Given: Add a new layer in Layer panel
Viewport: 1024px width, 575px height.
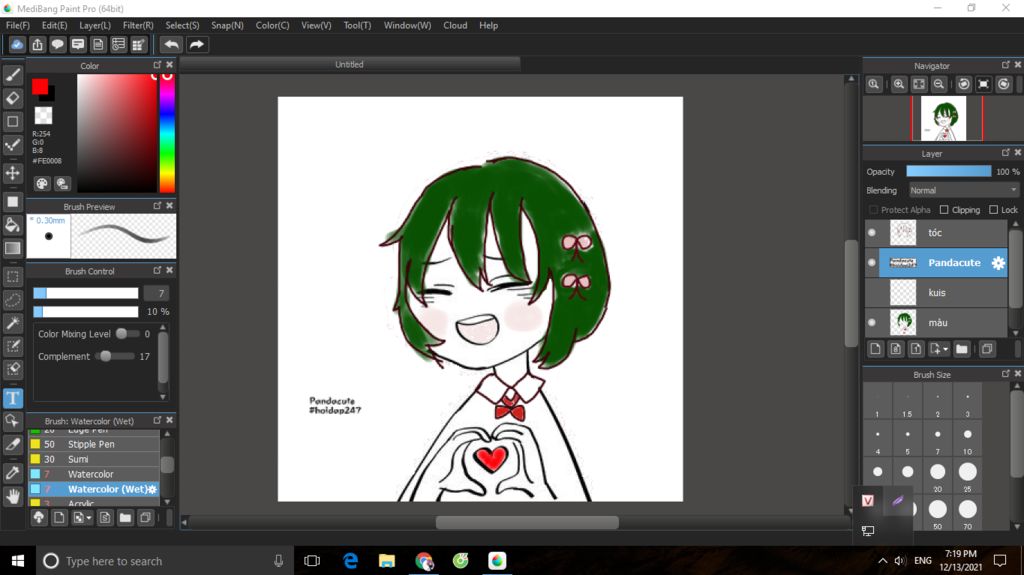Looking at the screenshot, I should (x=875, y=349).
